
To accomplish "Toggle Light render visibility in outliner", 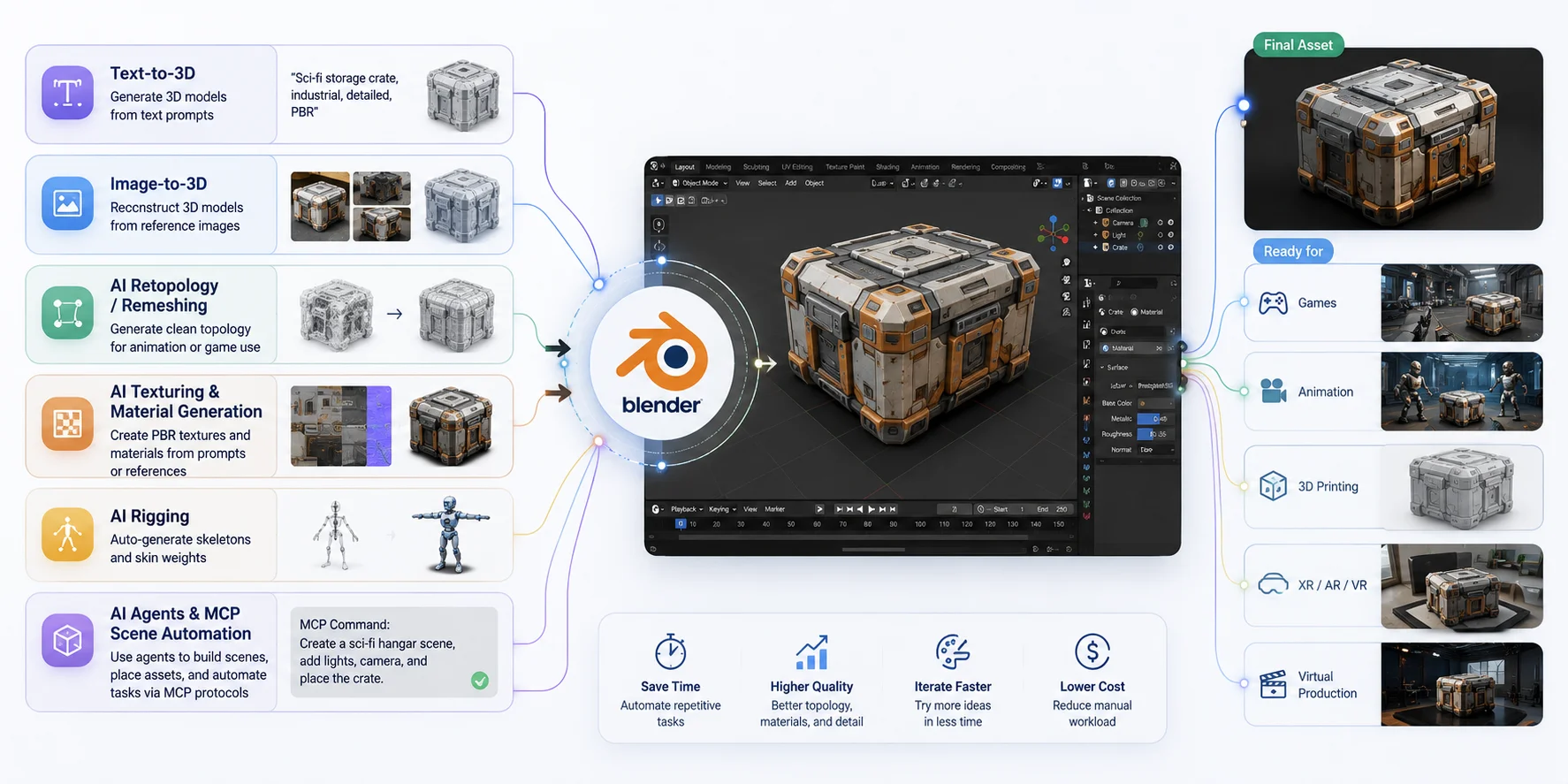I will coord(1170,235).
